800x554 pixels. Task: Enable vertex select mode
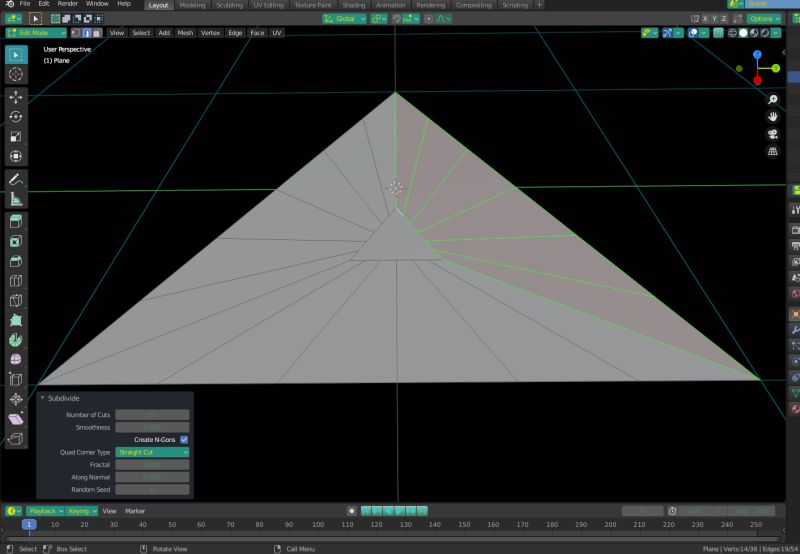76,33
